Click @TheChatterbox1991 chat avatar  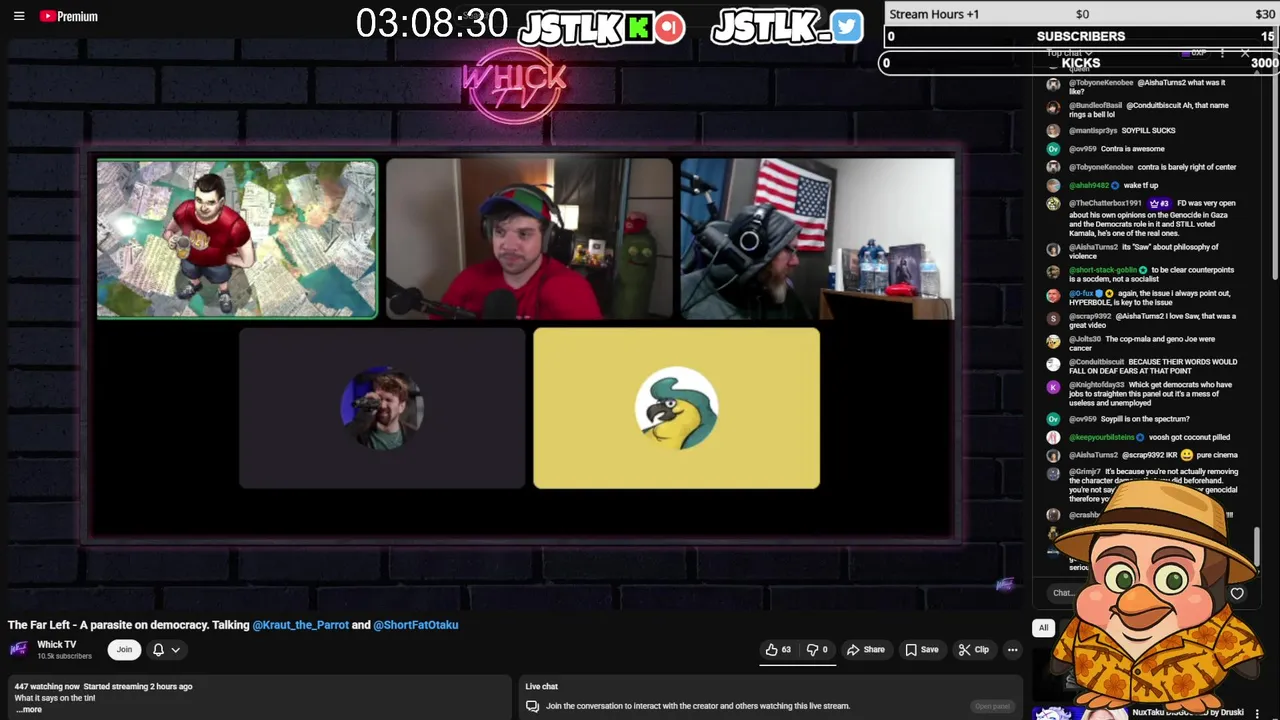point(1053,204)
